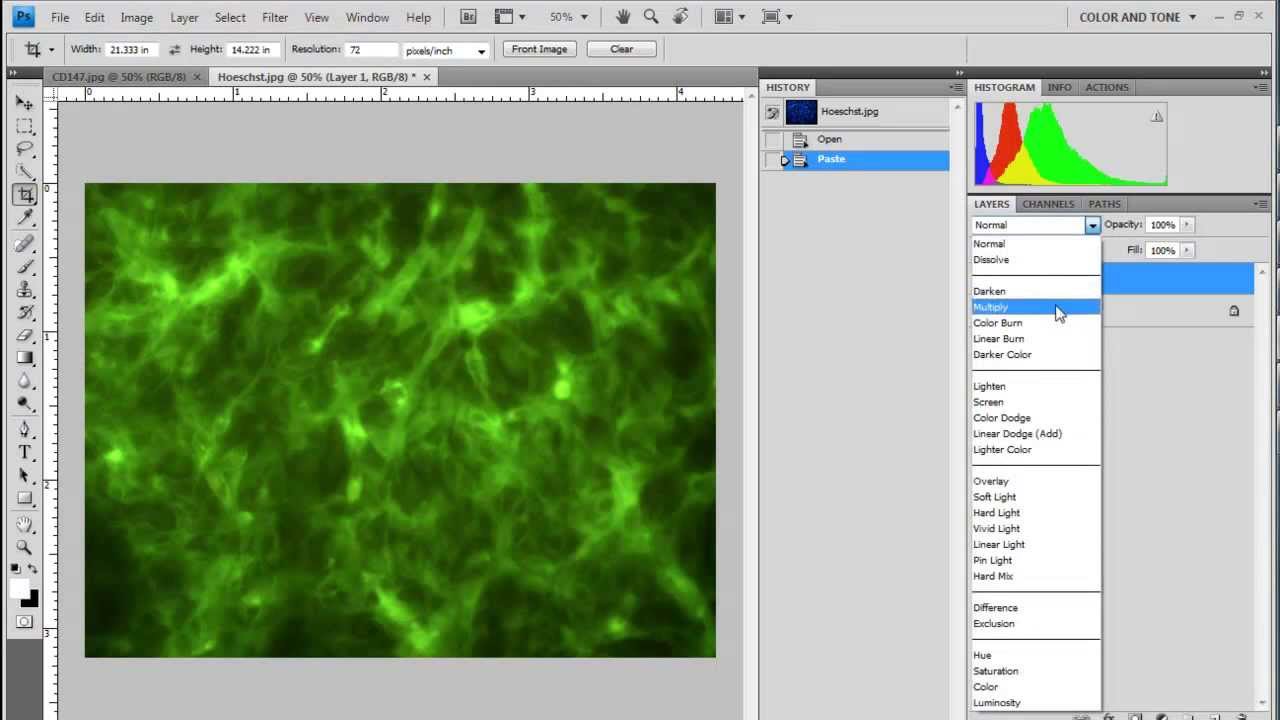Choose Multiply blend mode

pos(1036,307)
